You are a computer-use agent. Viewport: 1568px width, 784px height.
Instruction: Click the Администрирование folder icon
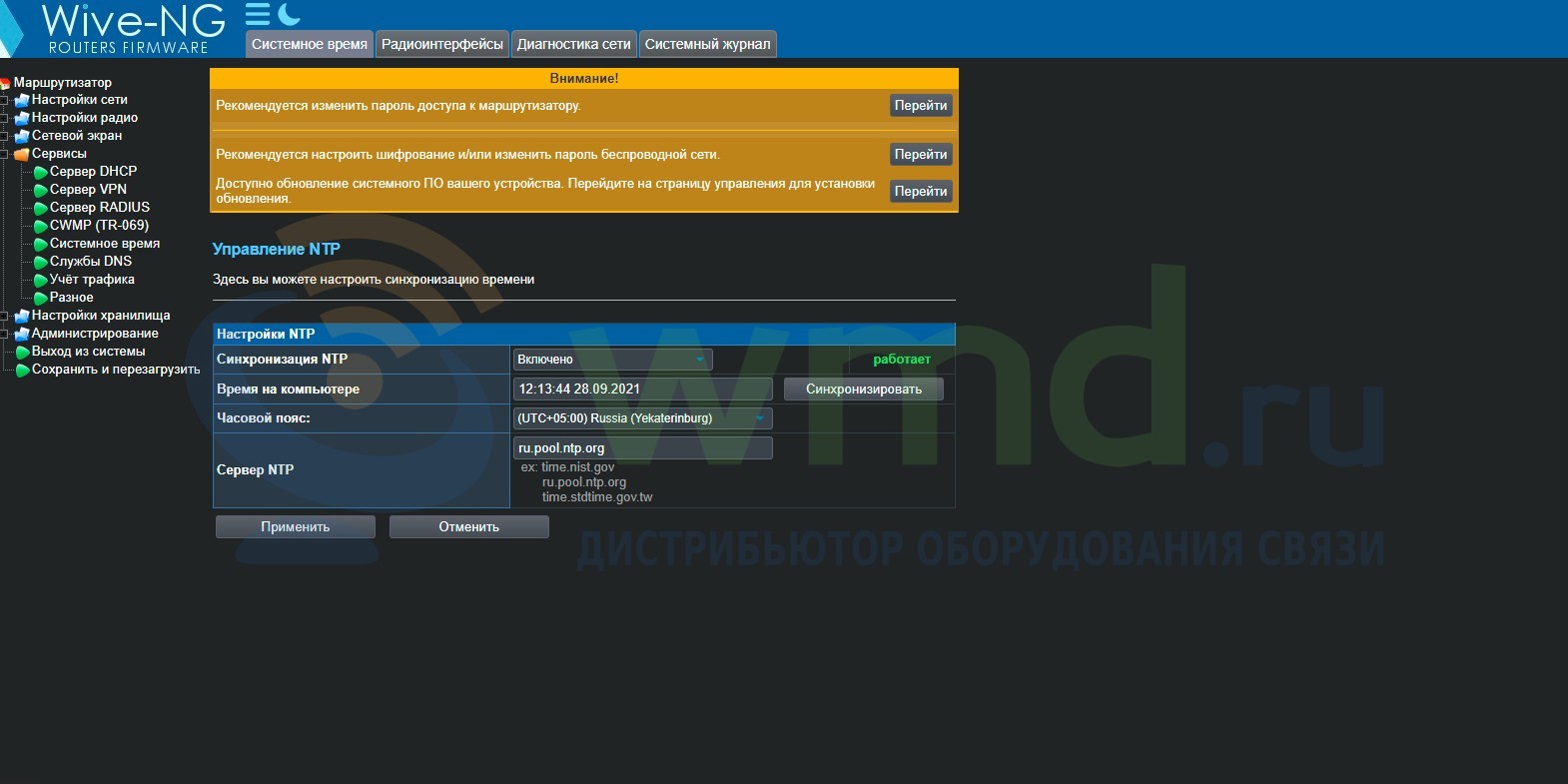[x=22, y=334]
